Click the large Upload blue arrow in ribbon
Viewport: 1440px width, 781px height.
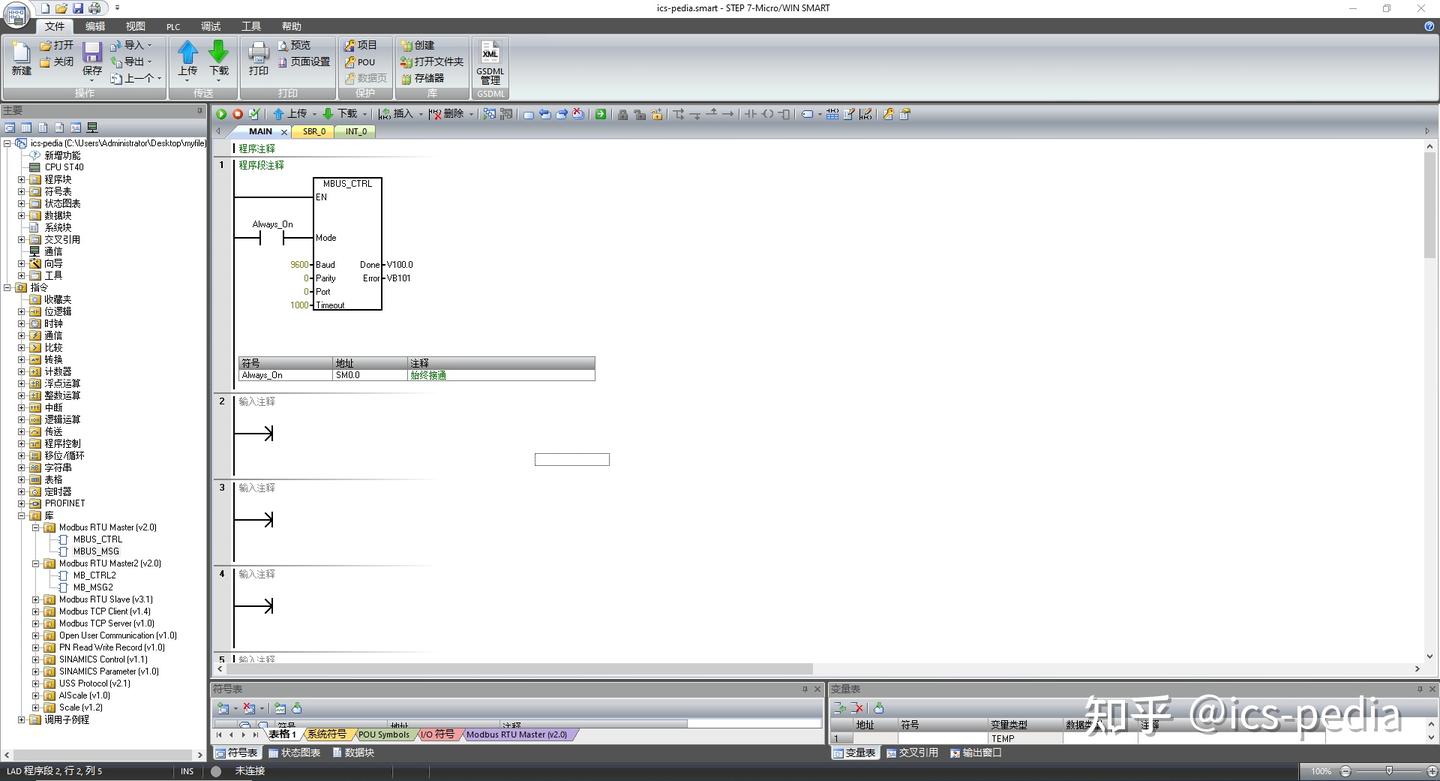click(188, 52)
